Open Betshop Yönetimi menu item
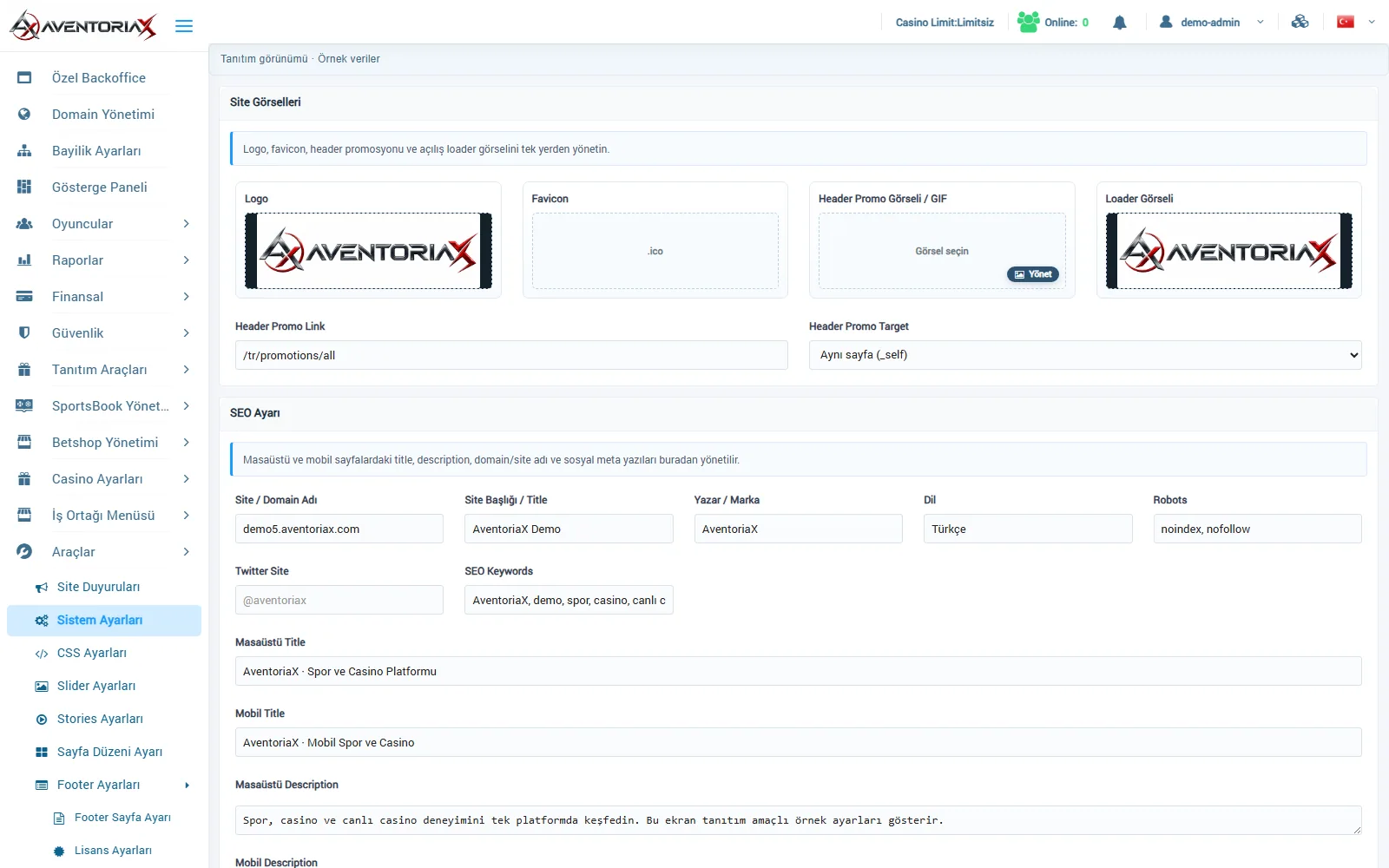This screenshot has height=868, width=1389. 104,443
